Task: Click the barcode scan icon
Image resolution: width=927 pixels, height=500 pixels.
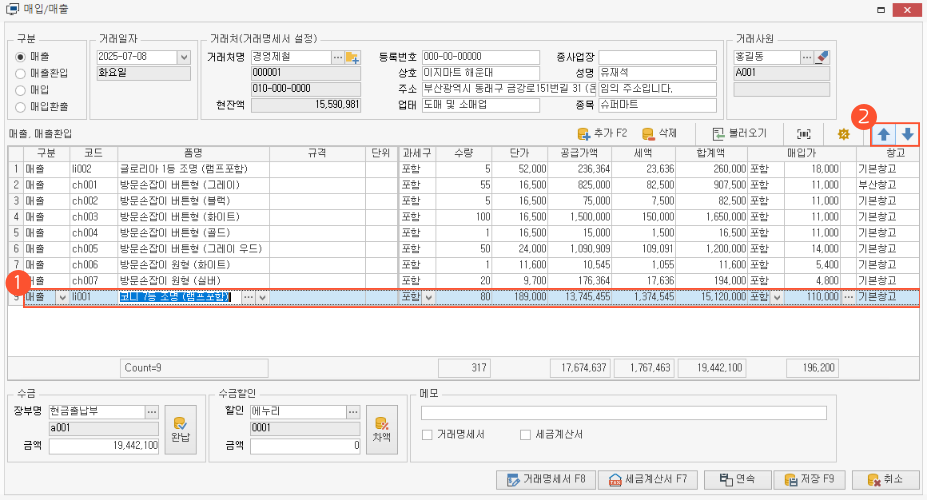Action: click(804, 134)
